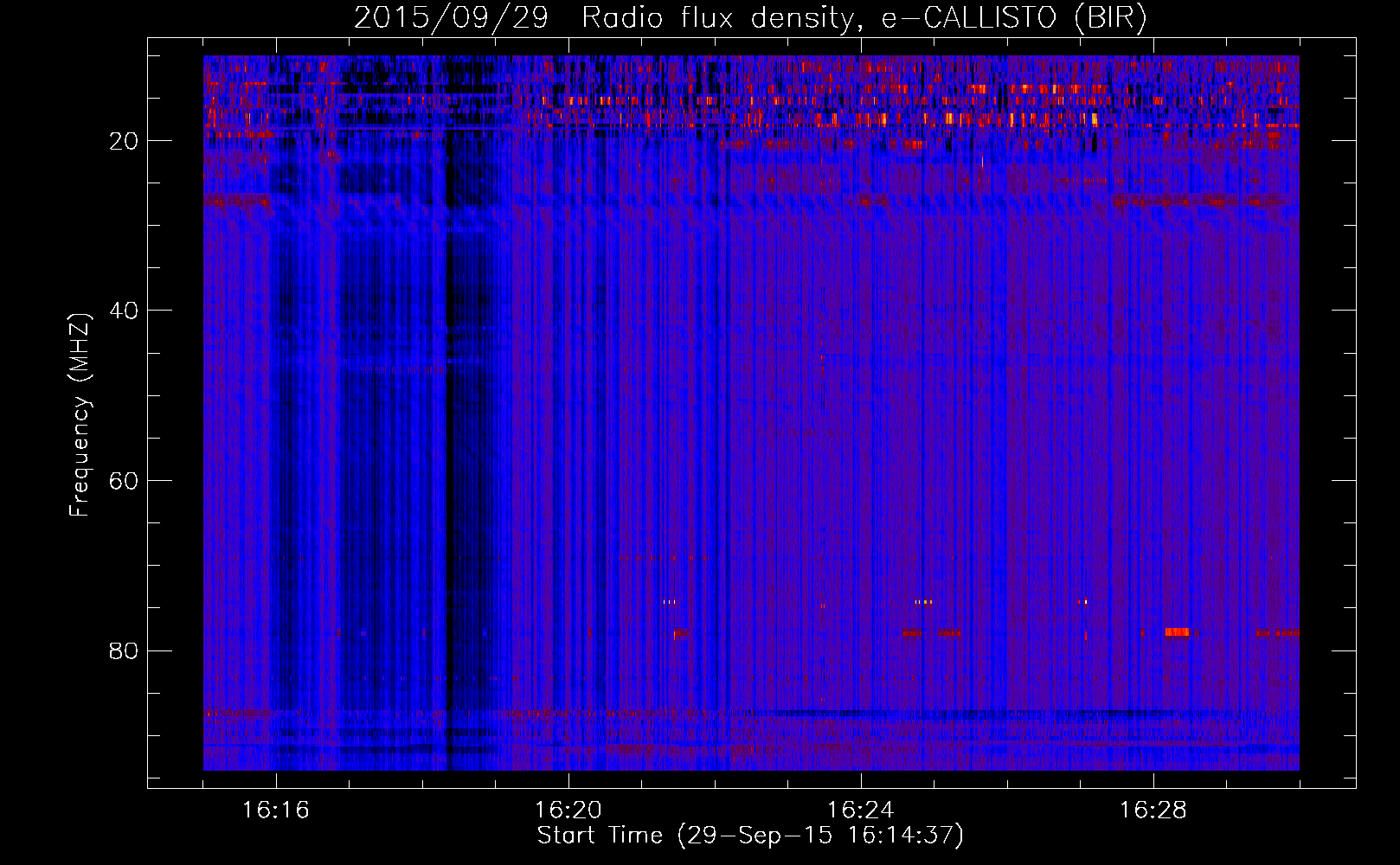Viewport: 1400px width, 865px height.
Task: Click the 20 MHz frequency tick label
Action: [124, 141]
